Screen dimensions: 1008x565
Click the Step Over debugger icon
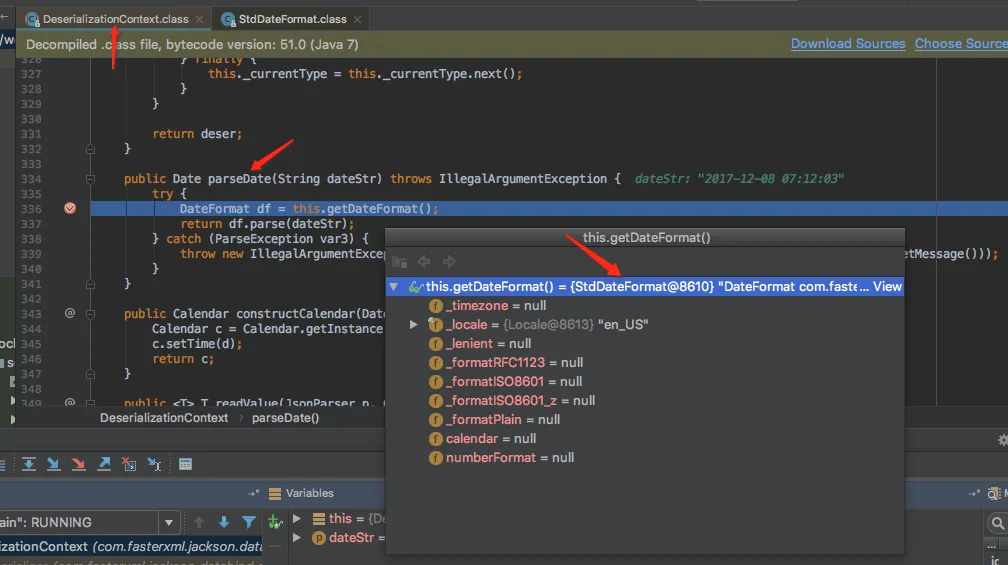click(x=30, y=464)
